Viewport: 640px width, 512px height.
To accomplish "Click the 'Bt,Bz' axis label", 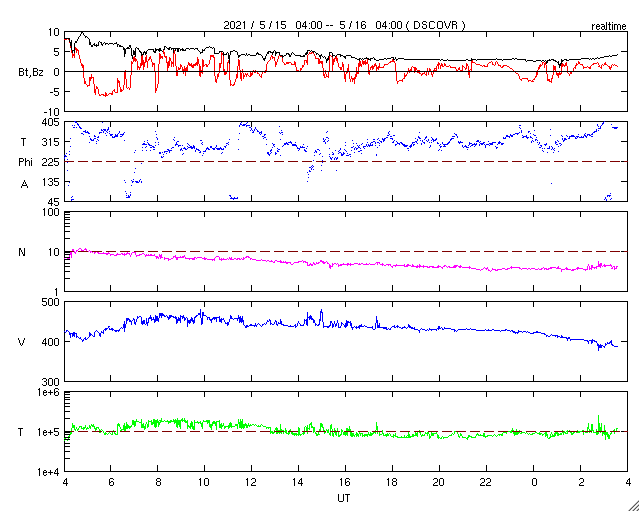I will click(x=31, y=73).
